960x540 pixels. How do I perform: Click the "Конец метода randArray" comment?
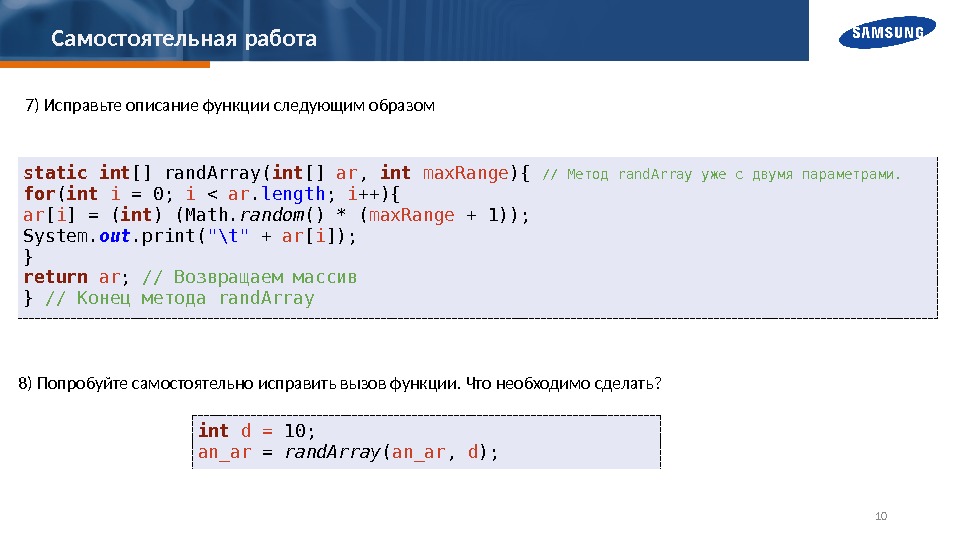click(x=179, y=298)
